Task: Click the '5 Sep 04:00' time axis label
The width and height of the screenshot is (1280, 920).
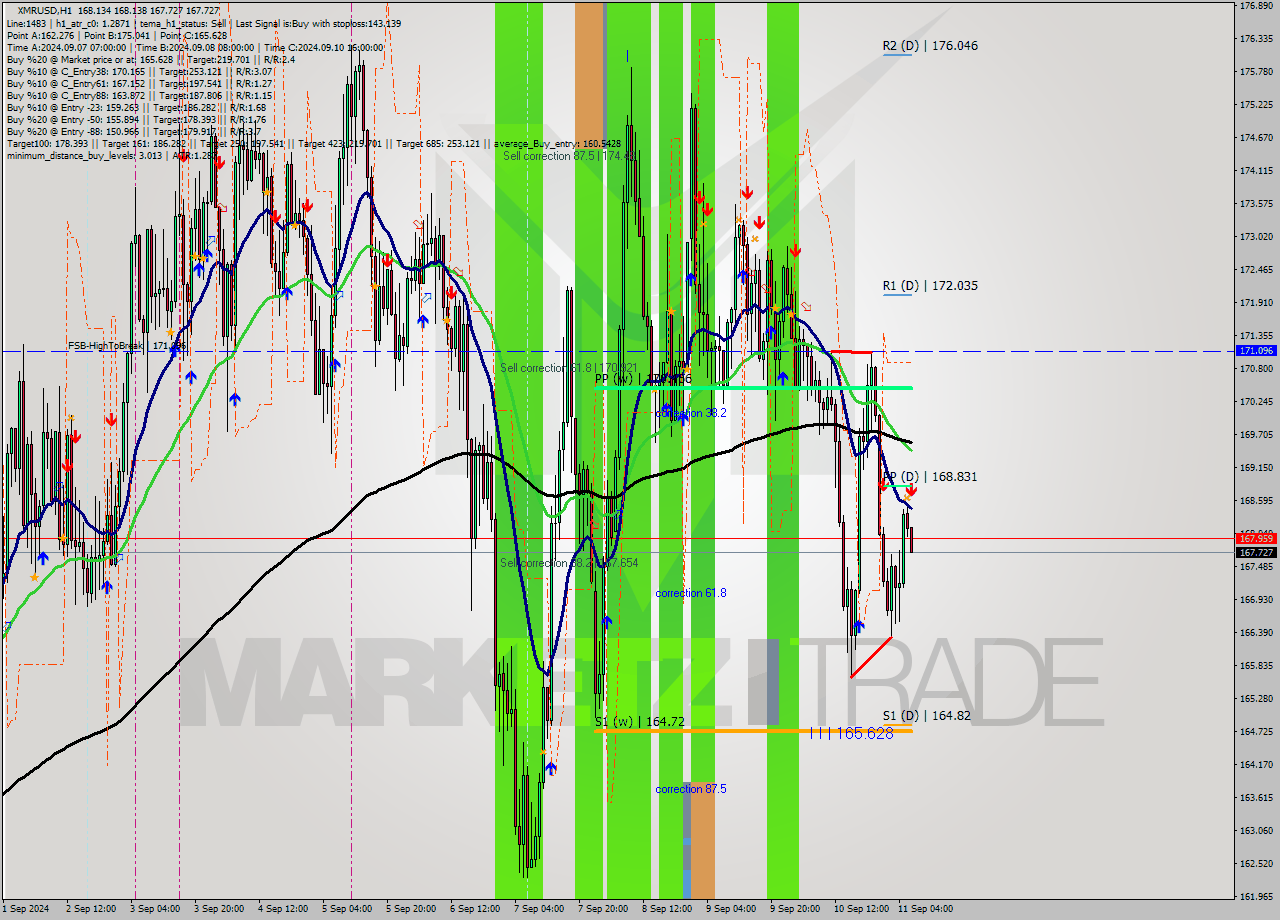Action: coord(347,909)
